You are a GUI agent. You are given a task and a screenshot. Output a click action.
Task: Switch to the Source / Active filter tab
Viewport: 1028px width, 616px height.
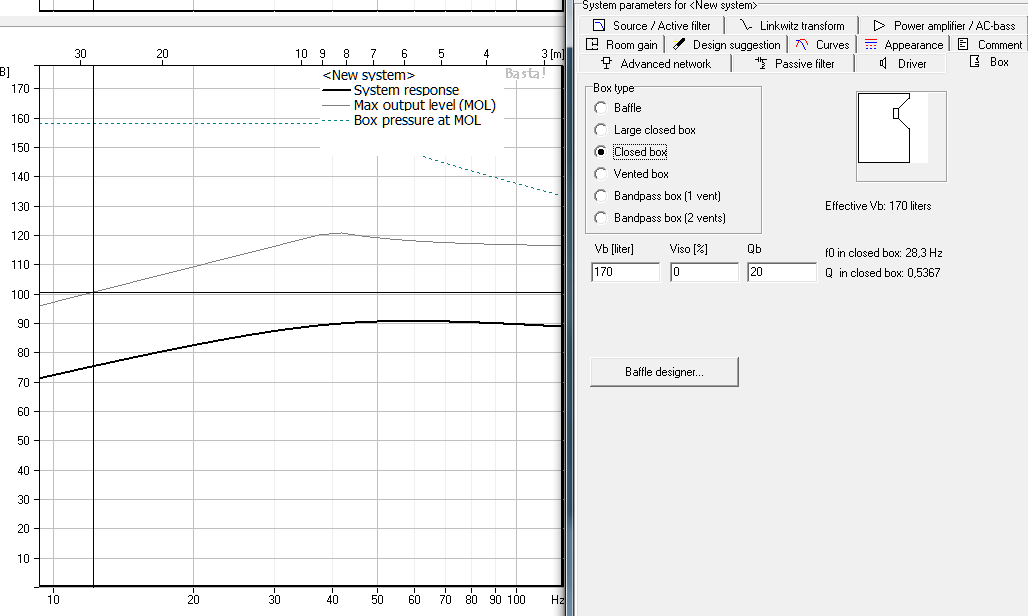click(652, 26)
